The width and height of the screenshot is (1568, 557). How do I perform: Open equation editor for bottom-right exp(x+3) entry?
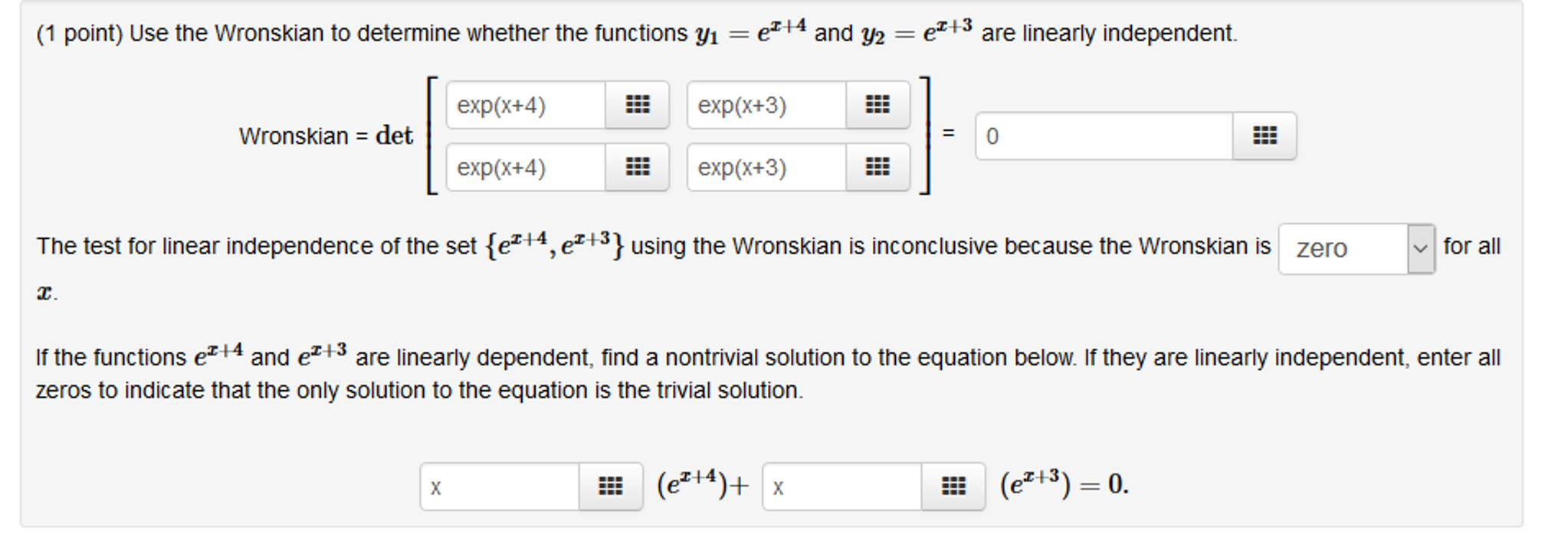(x=878, y=168)
